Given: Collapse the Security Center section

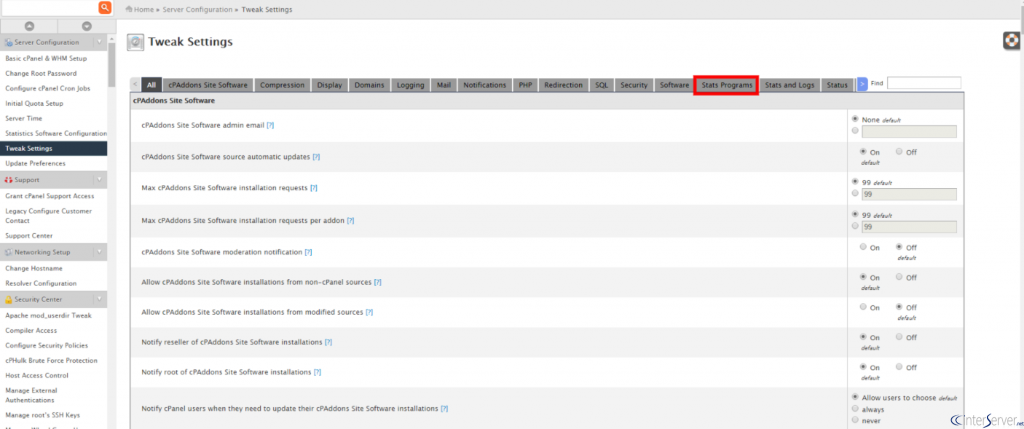Looking at the screenshot, I should 99,300.
